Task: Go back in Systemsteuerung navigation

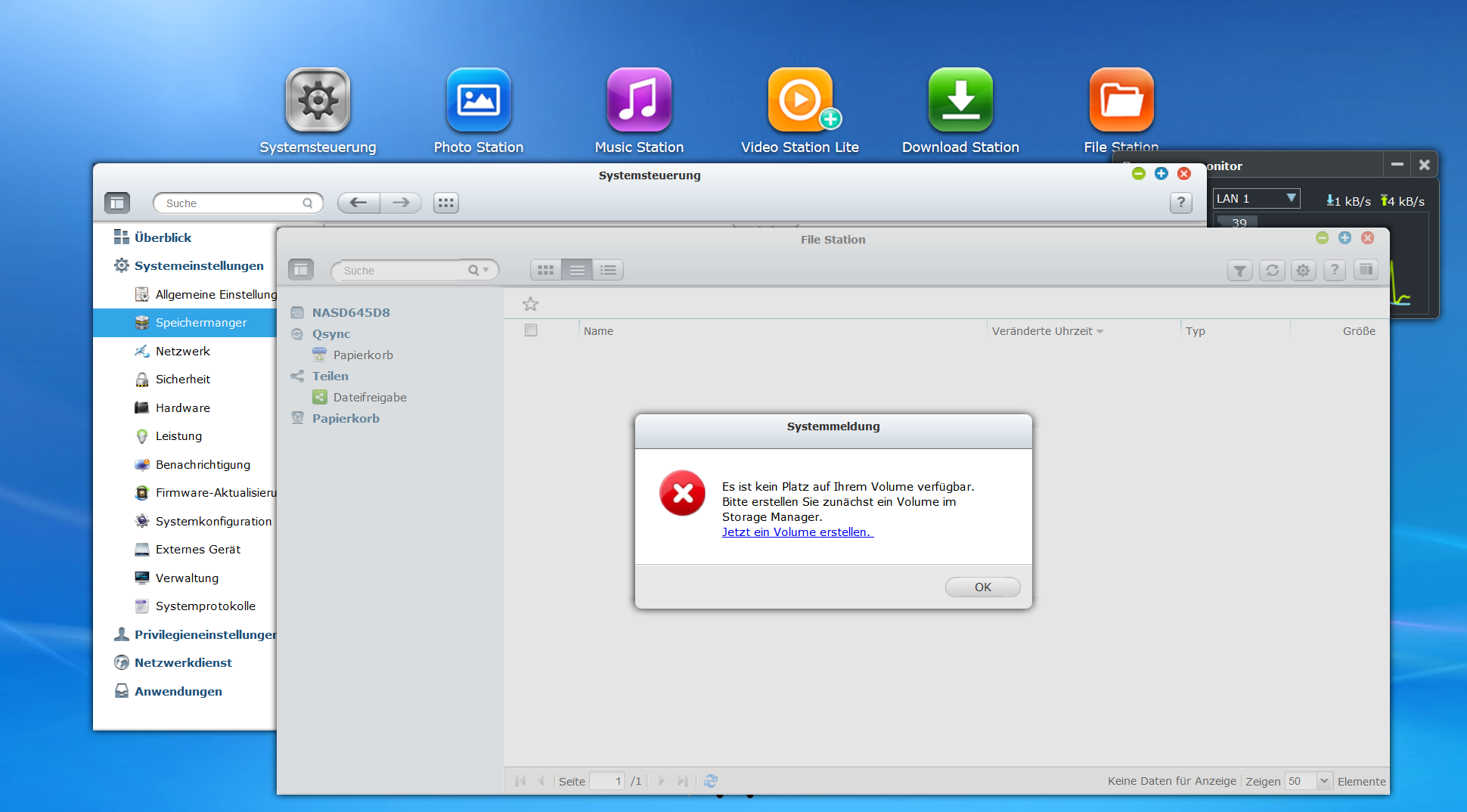Action: (358, 203)
